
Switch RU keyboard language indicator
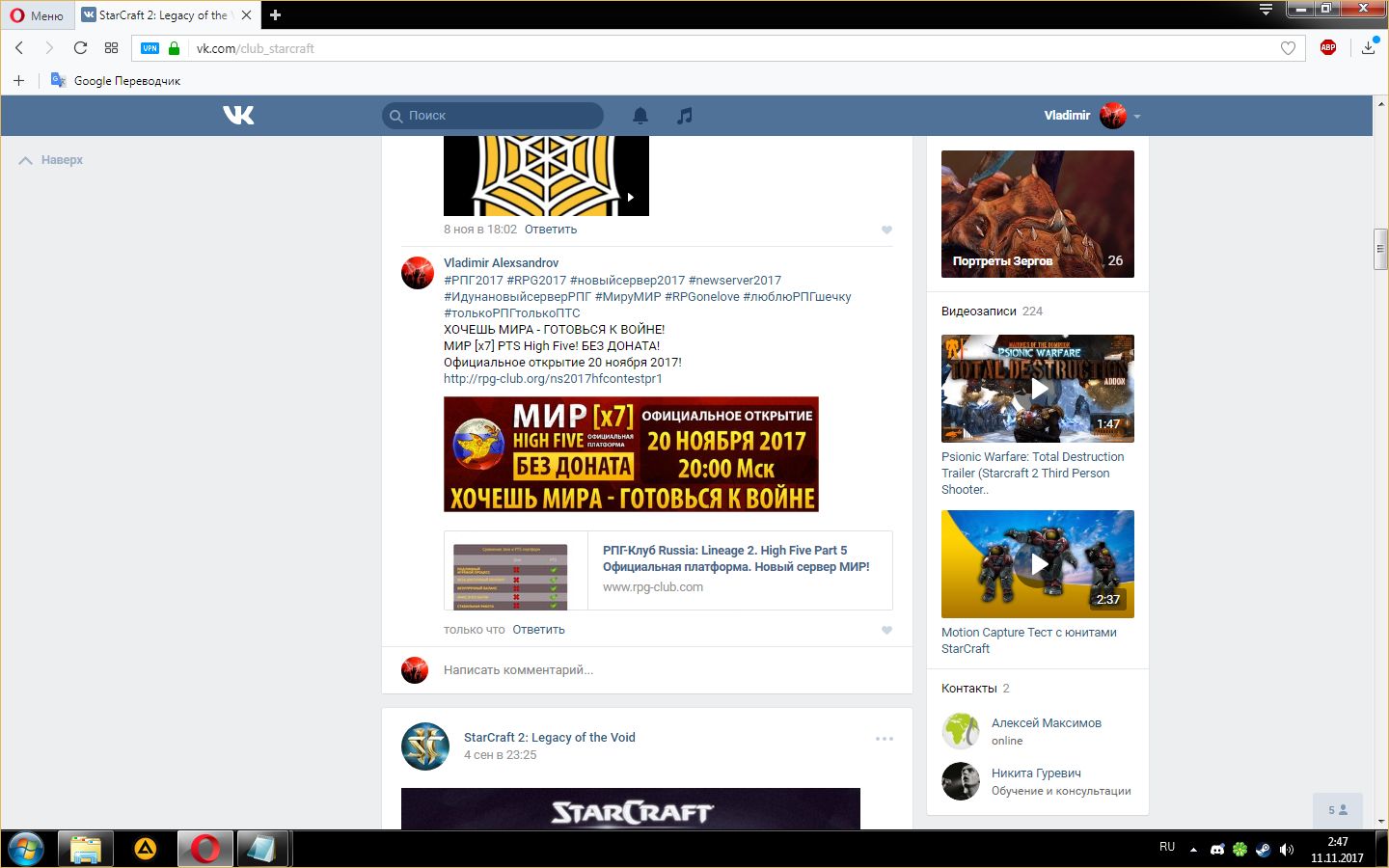click(1167, 847)
